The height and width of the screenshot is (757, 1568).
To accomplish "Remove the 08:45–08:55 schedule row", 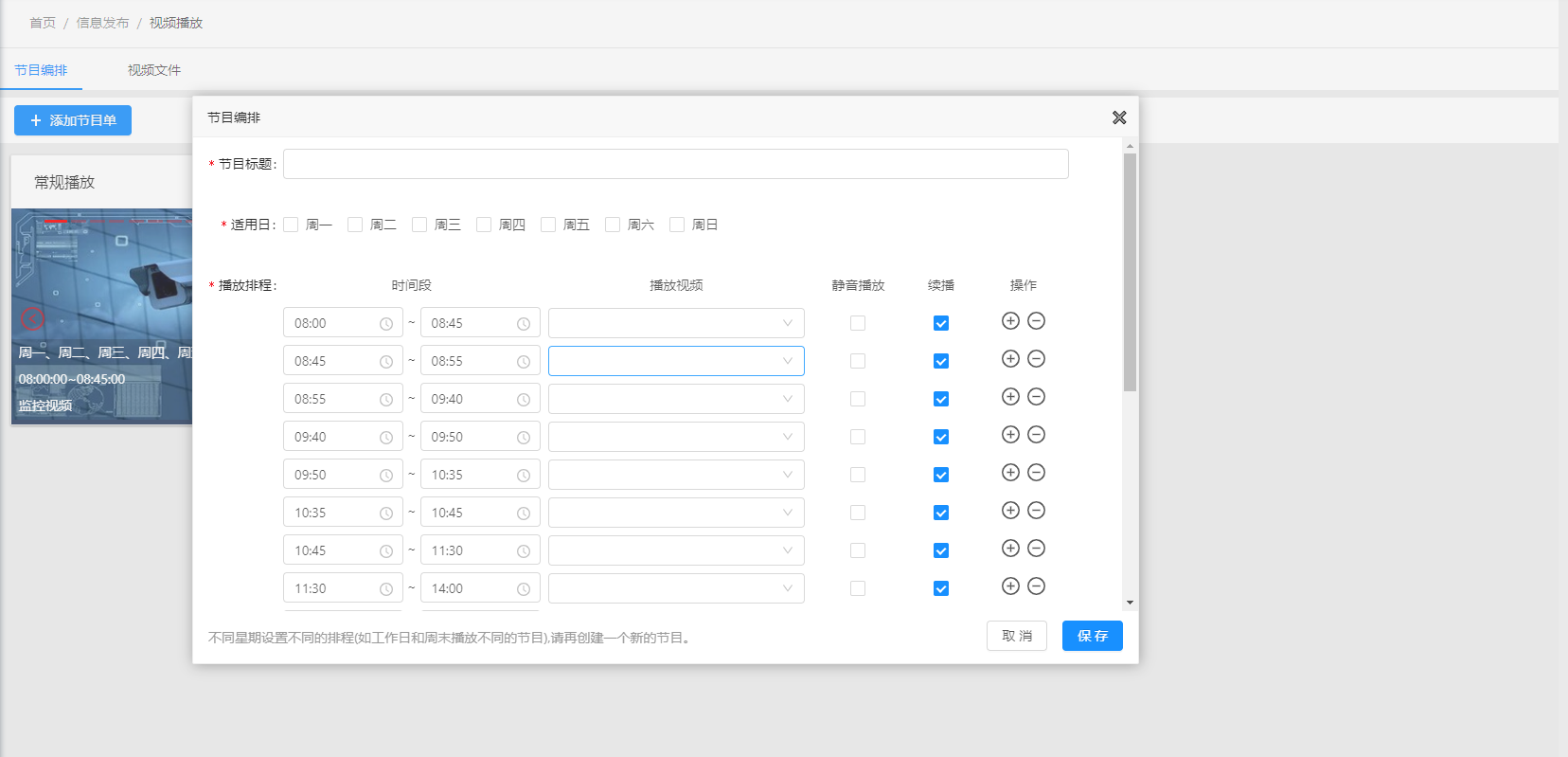I will (x=1037, y=359).
